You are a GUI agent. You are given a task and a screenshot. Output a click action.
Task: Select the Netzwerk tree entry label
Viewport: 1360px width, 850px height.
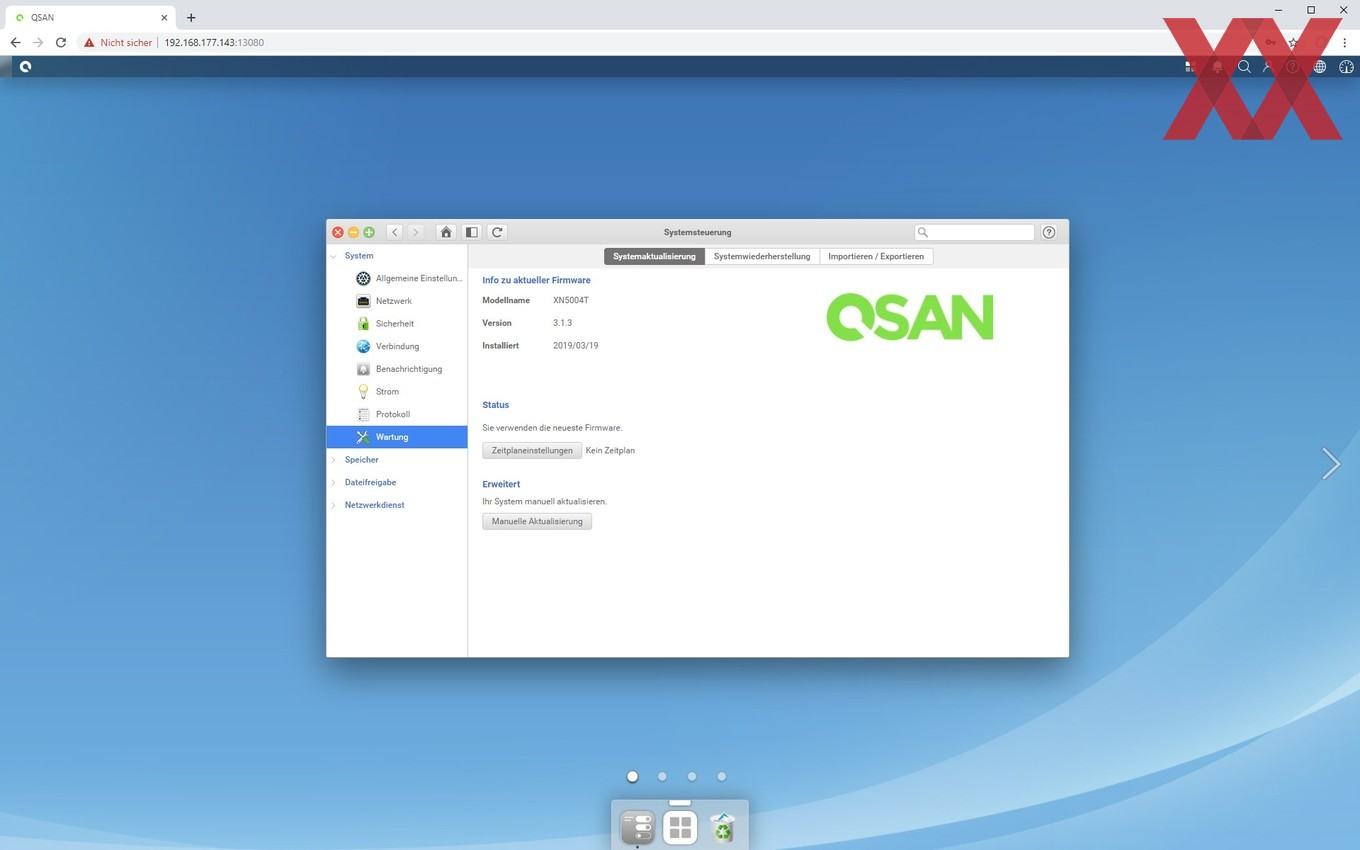click(394, 301)
